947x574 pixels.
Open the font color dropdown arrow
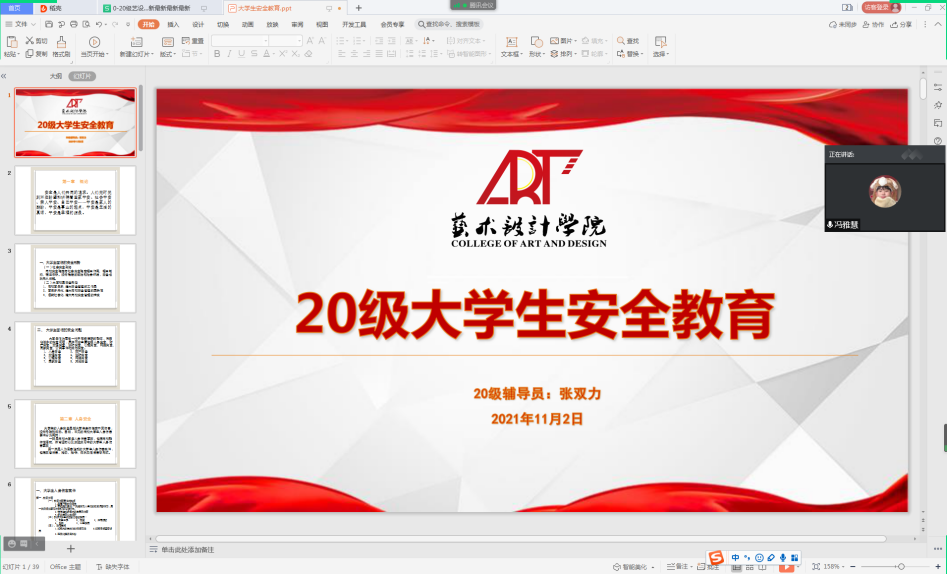click(x=274, y=54)
